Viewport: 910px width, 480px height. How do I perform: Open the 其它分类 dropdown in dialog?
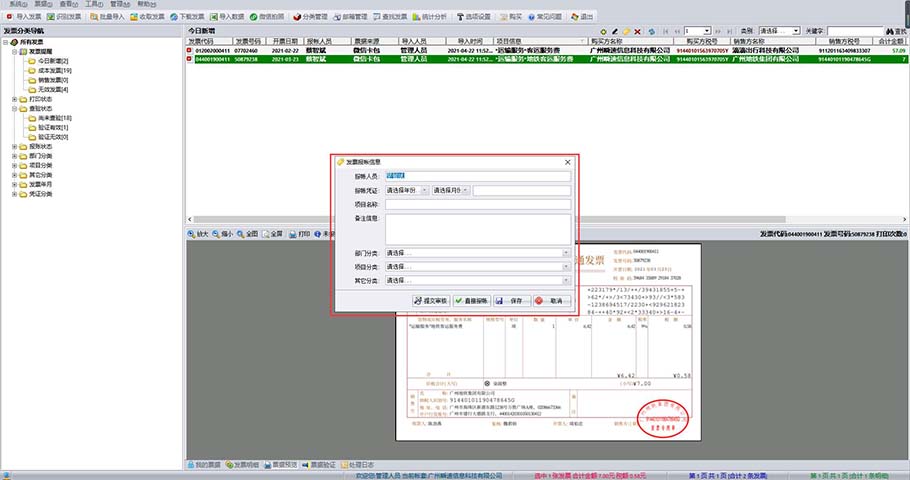477,281
